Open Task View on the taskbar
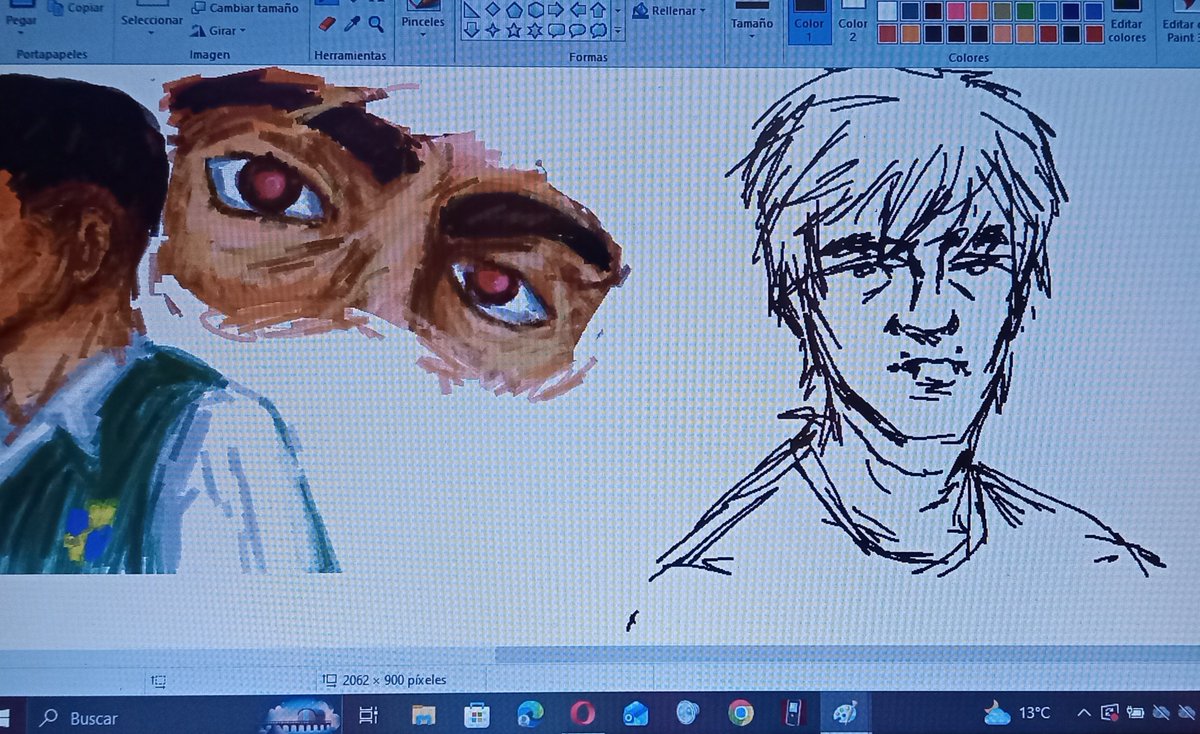 368,714
